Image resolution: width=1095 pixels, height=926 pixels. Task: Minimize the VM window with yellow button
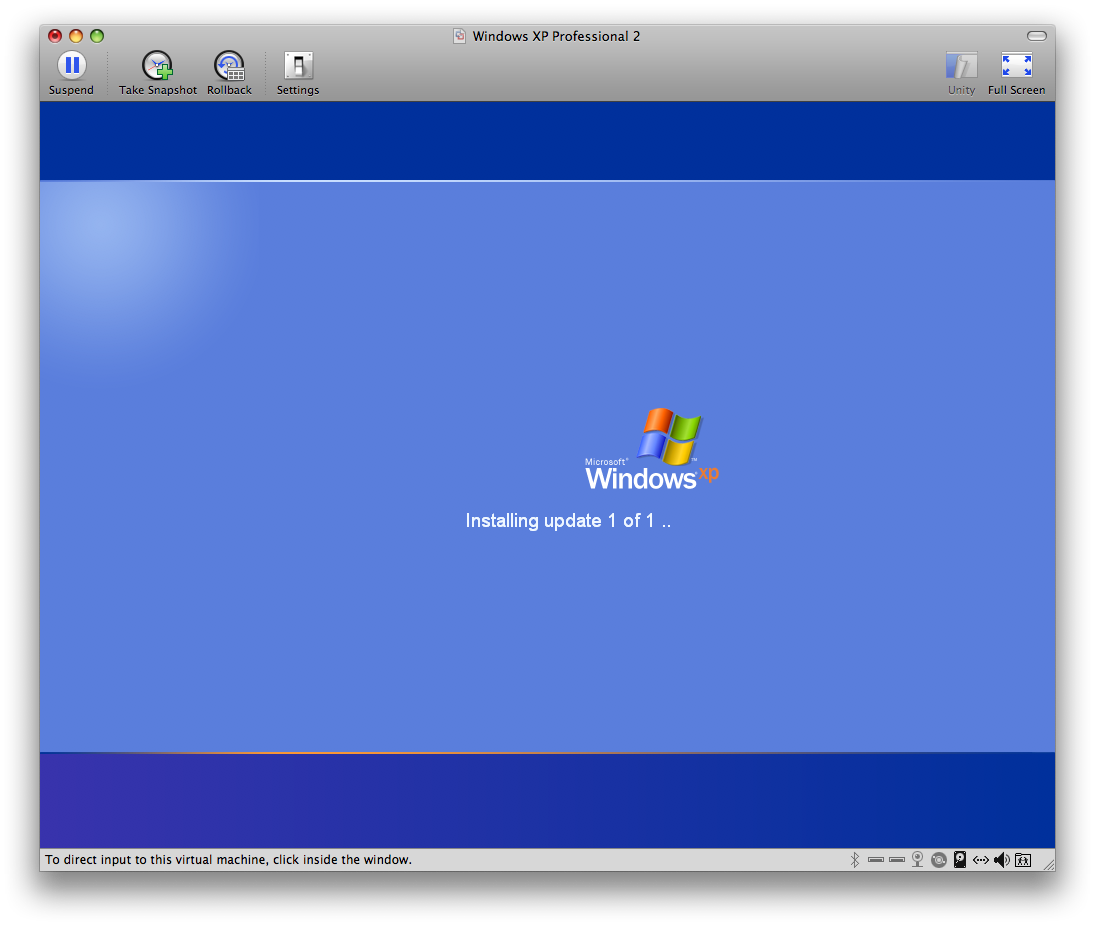pos(76,36)
